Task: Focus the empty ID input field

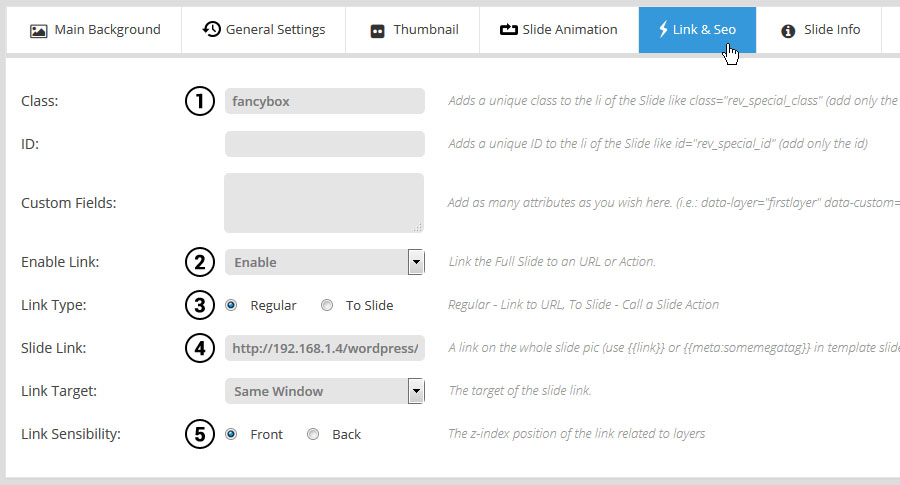Action: 325,144
